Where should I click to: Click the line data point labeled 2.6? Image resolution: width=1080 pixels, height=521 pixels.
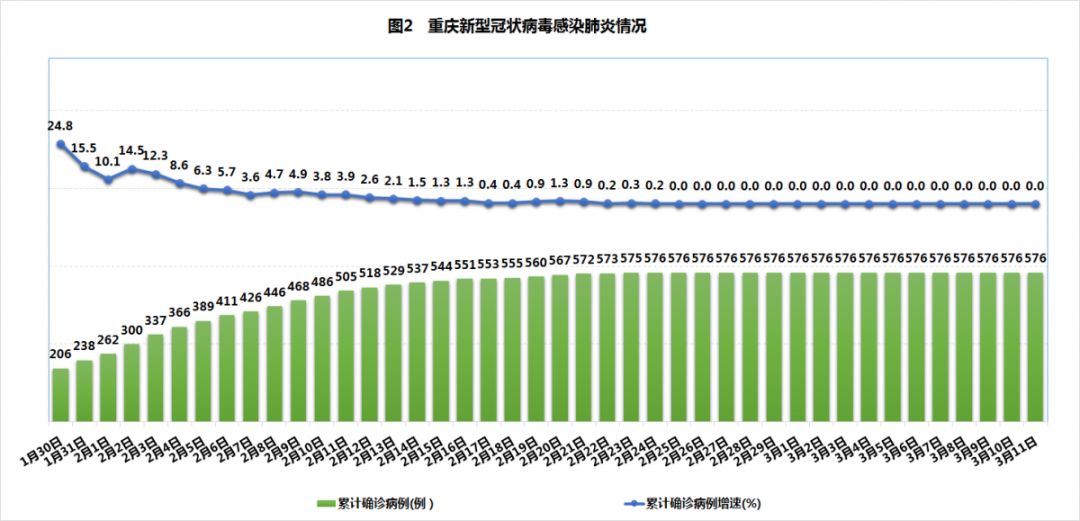370,198
